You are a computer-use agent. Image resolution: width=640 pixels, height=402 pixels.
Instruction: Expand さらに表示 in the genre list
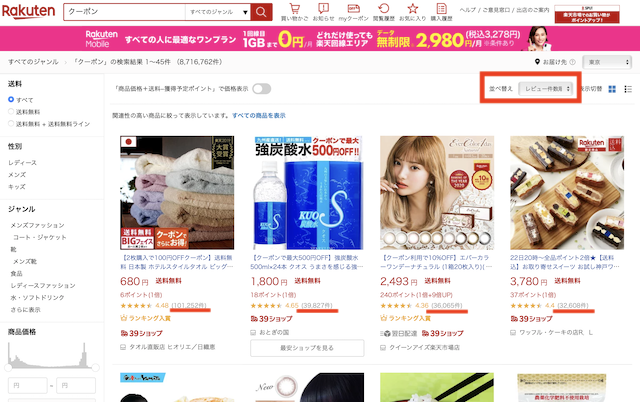(x=25, y=309)
